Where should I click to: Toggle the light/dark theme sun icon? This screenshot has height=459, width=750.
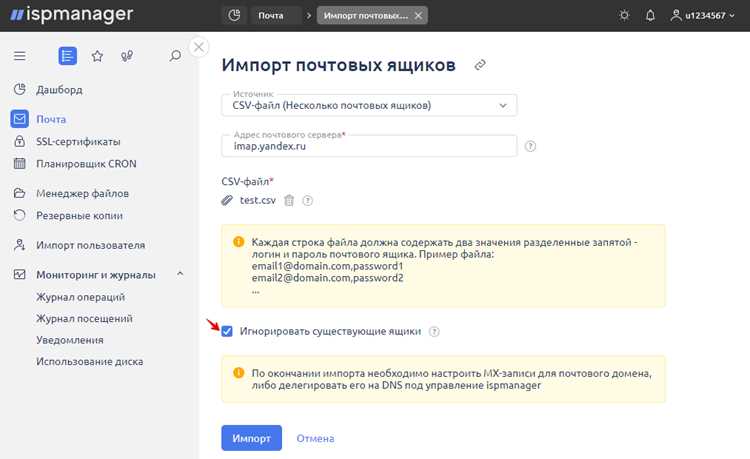pos(624,15)
